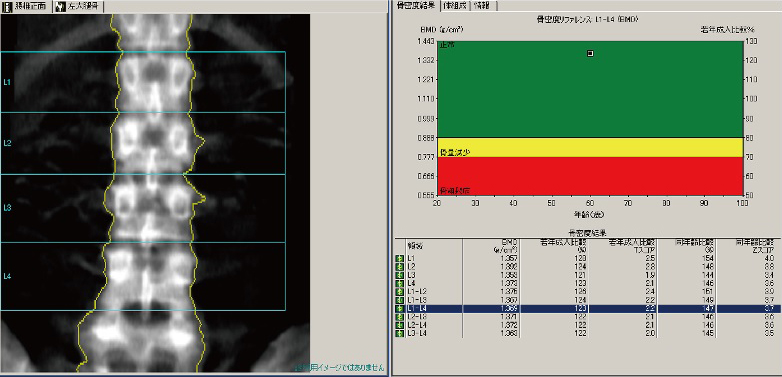Select the highlighted L1-L4 result row
The width and height of the screenshot is (782, 377).
click(x=587, y=309)
